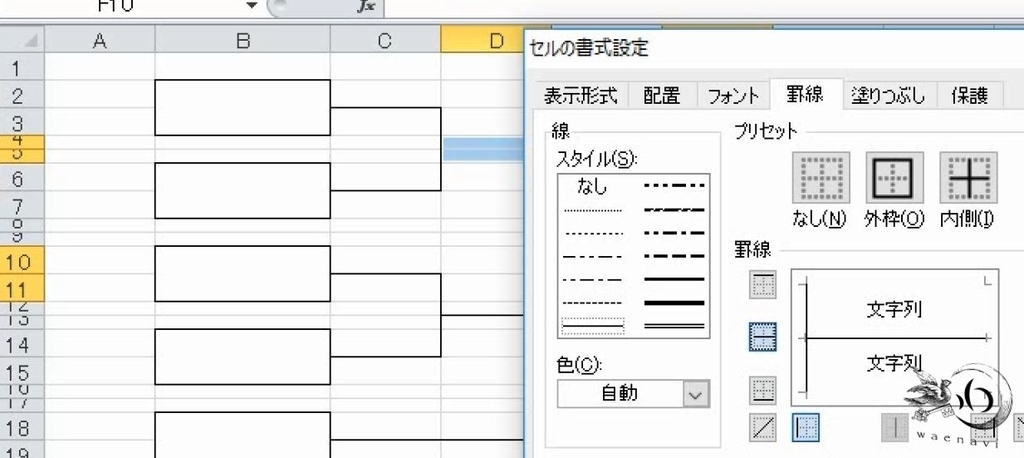Click the Select All corner of the sheet
Image resolution: width=1024 pixels, height=458 pixels.
[22, 40]
